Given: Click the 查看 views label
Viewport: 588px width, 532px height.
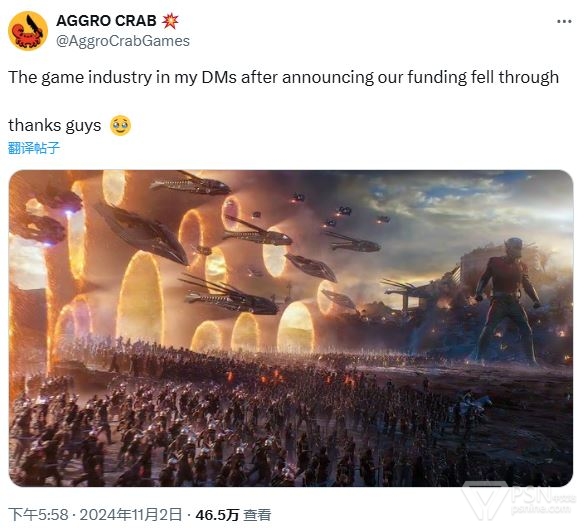Looking at the screenshot, I should coord(257,515).
